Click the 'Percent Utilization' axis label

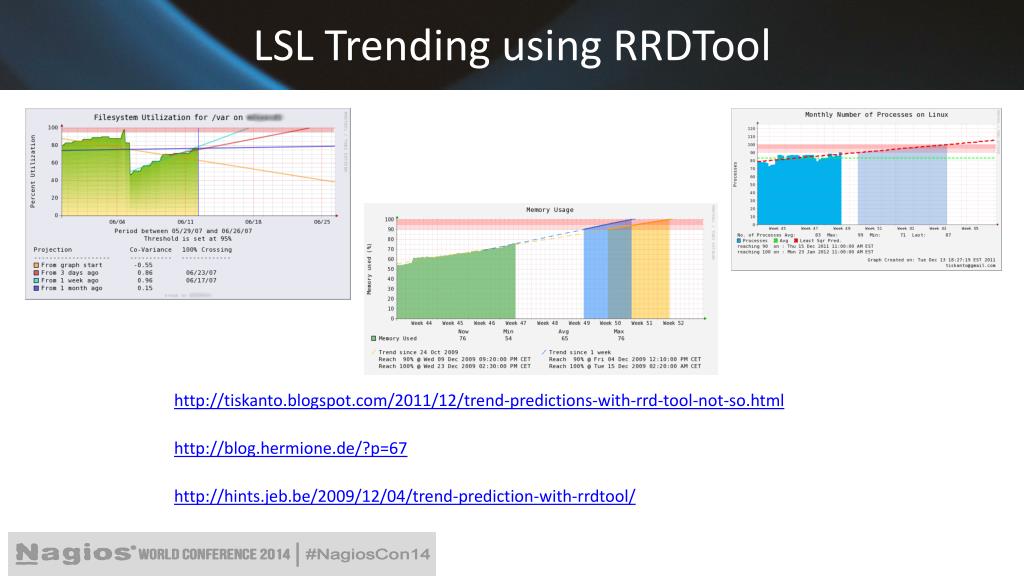point(33,172)
